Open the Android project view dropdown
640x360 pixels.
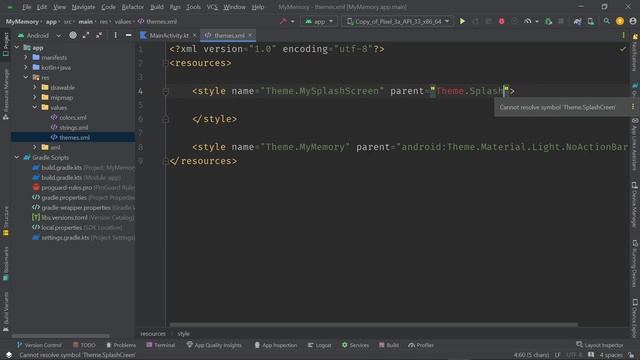[39, 36]
